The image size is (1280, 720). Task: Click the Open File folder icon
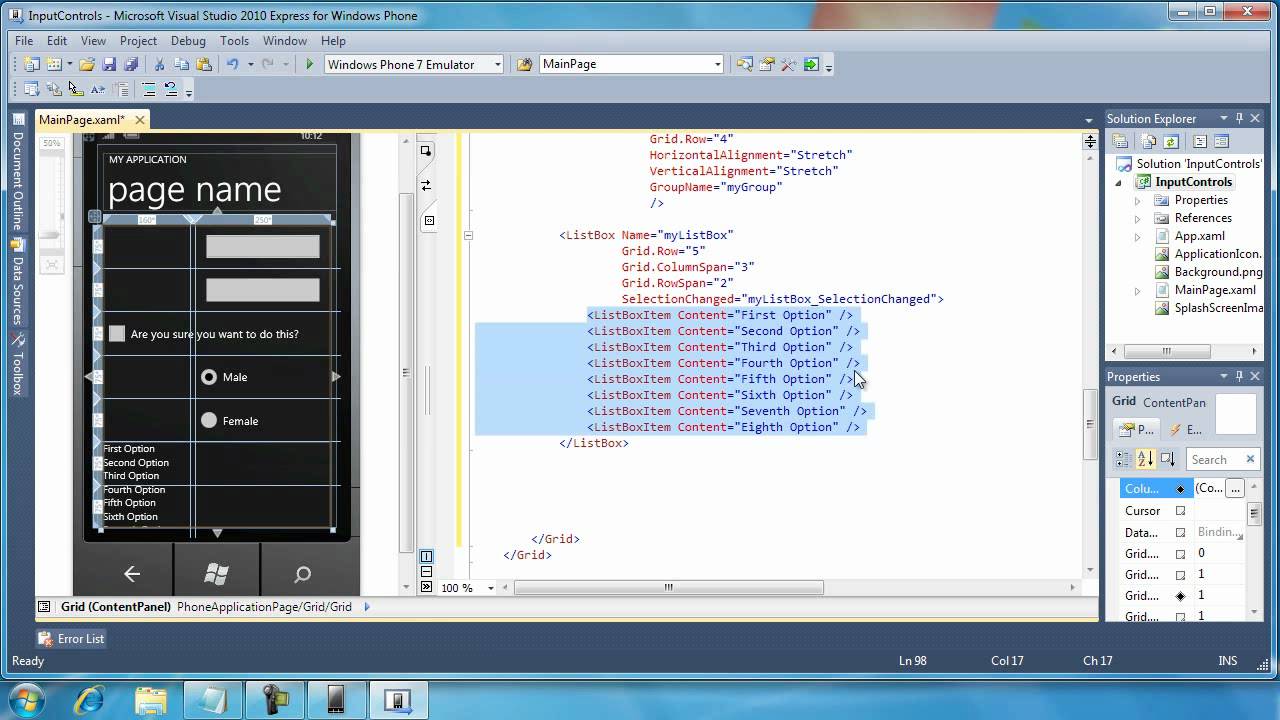(87, 64)
